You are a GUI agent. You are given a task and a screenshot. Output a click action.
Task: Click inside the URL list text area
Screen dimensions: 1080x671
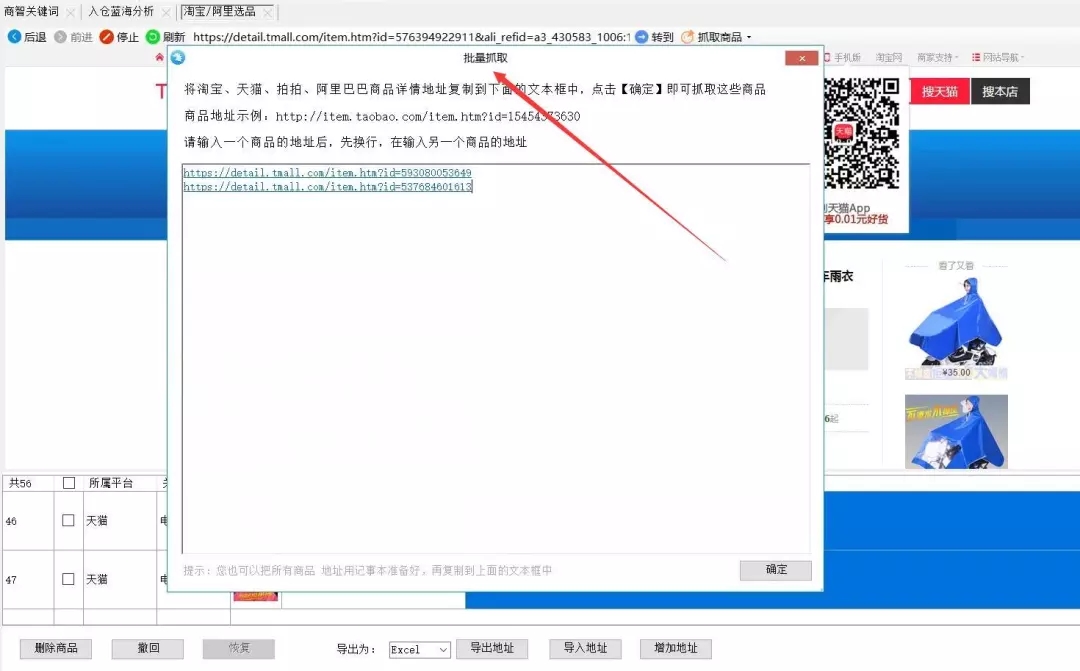496,358
